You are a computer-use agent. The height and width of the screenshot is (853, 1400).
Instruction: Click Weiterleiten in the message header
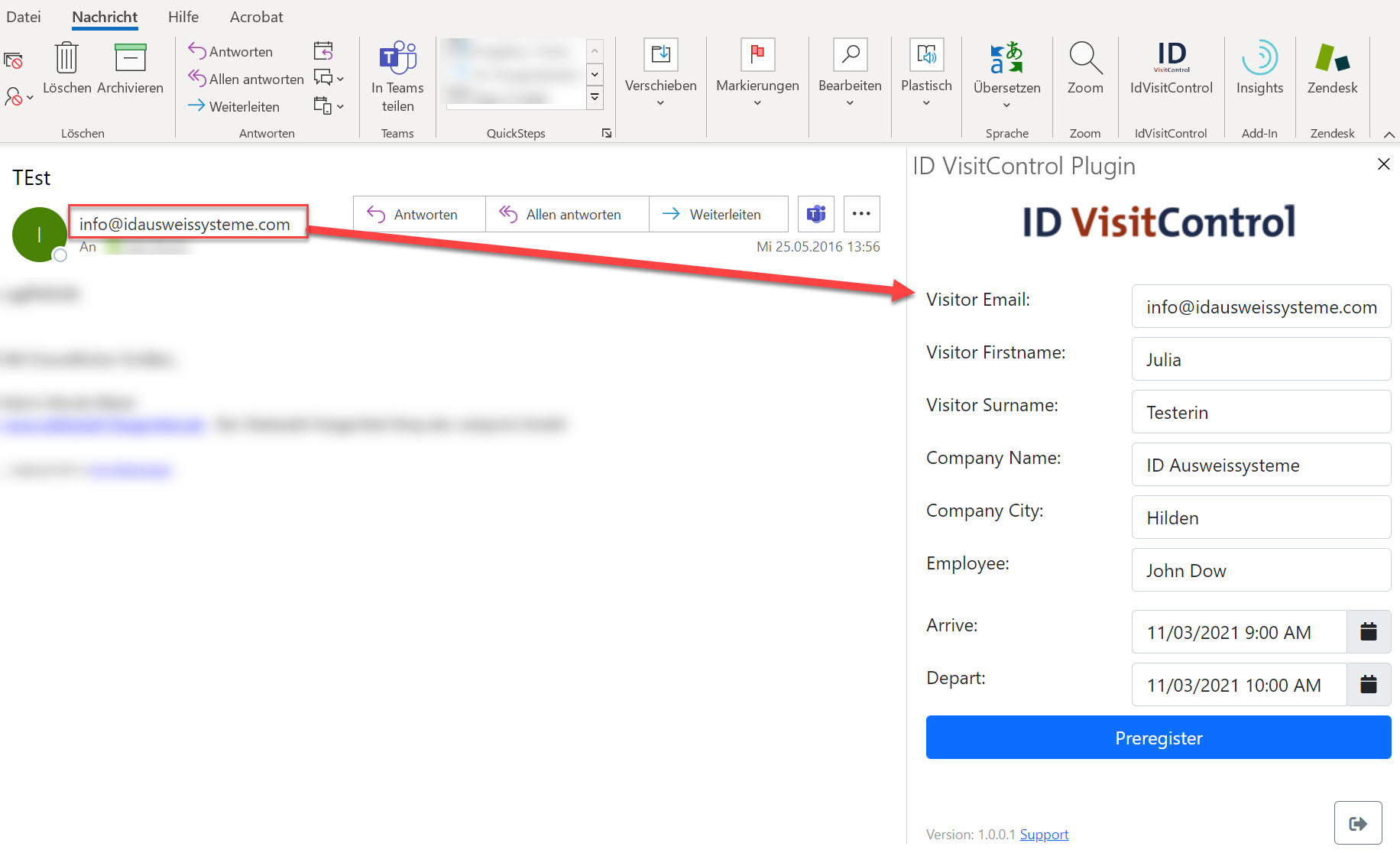[718, 214]
